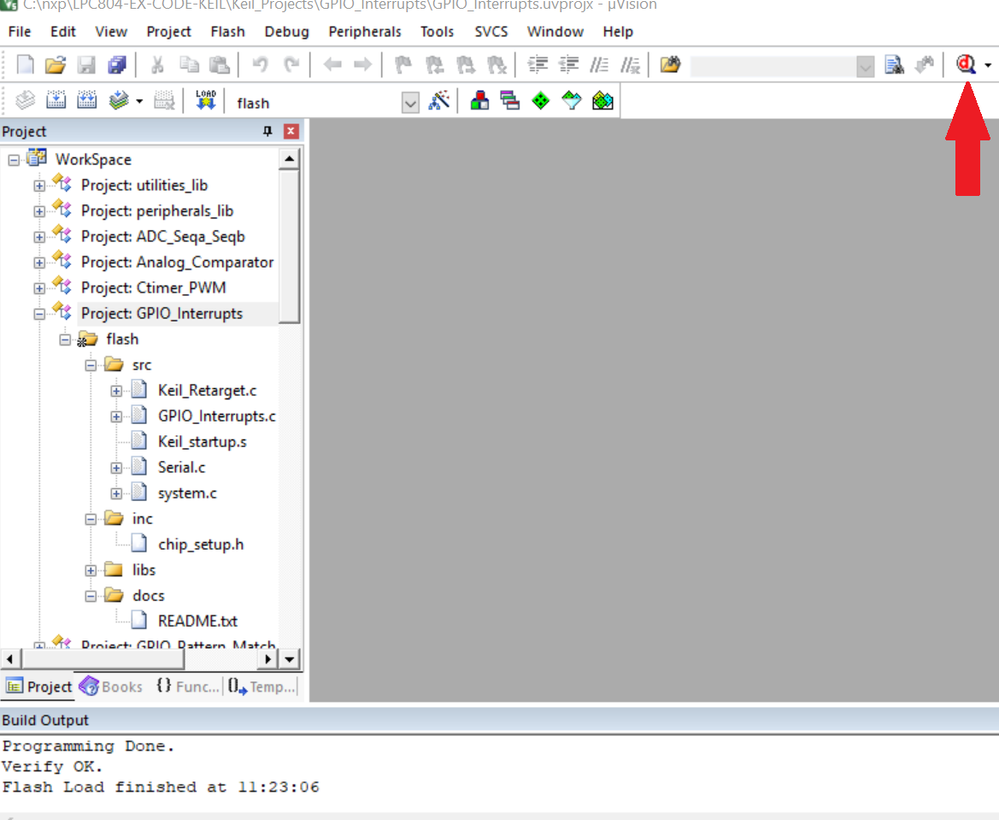Switch to the Books tab

point(110,686)
